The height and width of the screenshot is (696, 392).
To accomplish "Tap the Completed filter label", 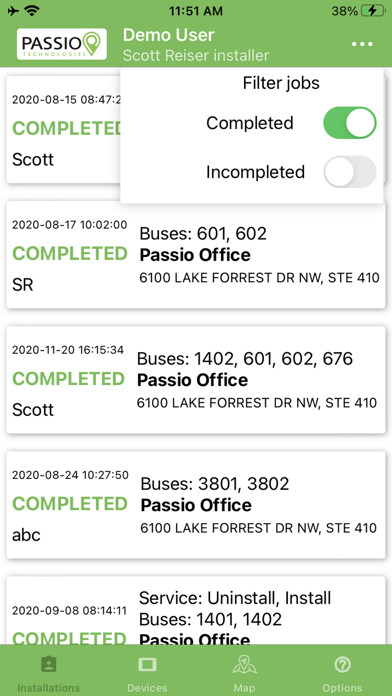I will (x=250, y=123).
